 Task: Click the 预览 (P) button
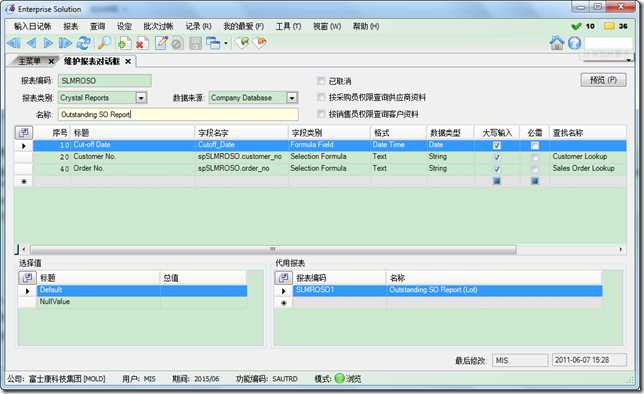pos(603,80)
